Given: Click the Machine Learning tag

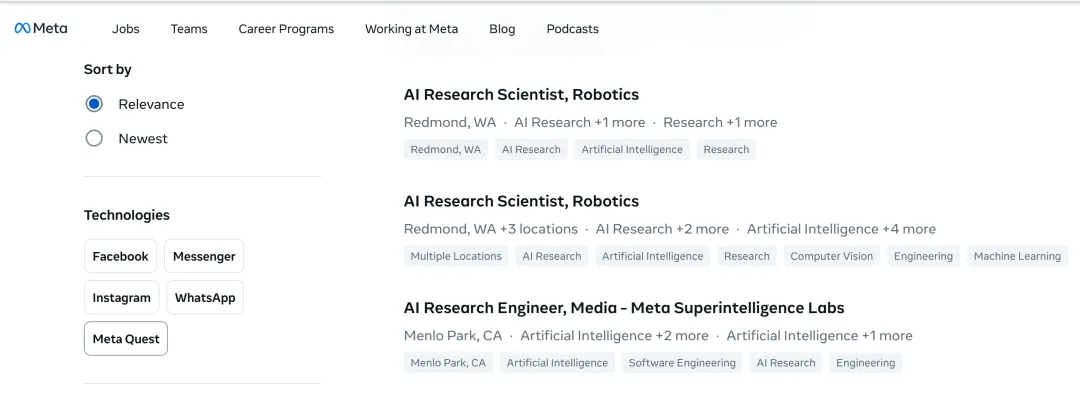Looking at the screenshot, I should point(1017,256).
